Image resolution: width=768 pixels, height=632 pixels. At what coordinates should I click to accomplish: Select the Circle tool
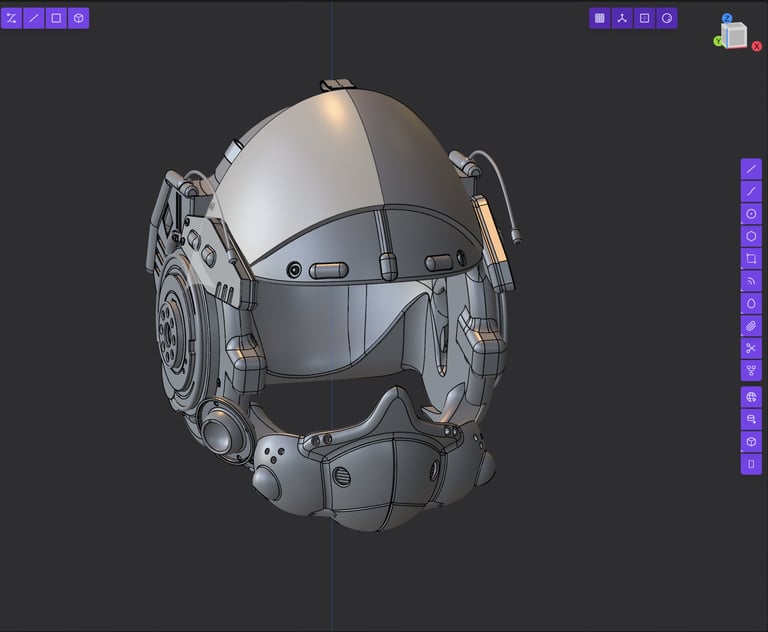coord(751,214)
